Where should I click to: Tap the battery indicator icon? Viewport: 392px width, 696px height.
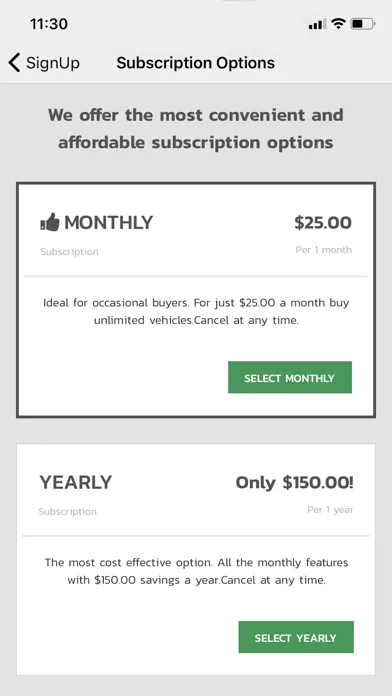point(363,24)
